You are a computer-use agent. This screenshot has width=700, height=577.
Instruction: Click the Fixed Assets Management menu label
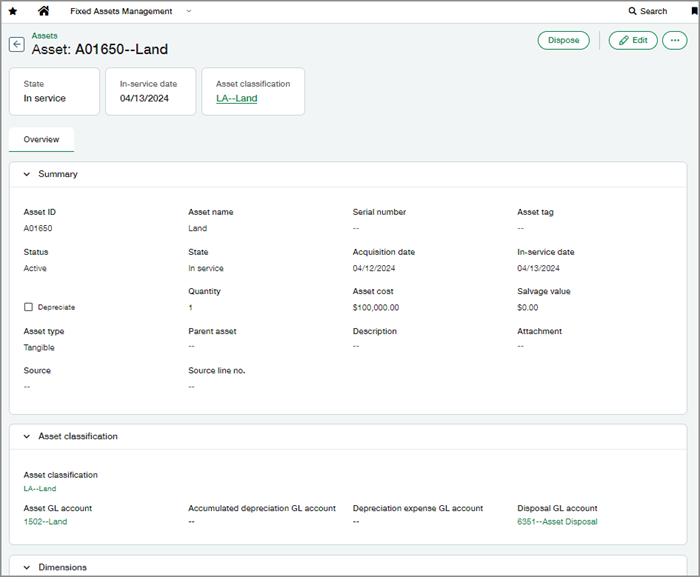[x=121, y=11]
